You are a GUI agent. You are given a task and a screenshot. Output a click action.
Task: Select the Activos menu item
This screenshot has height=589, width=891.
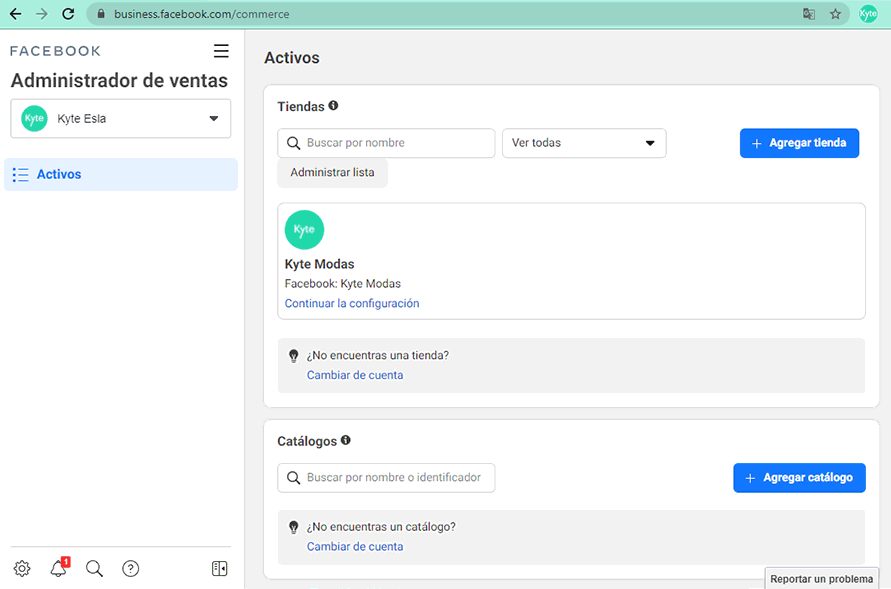(x=120, y=174)
